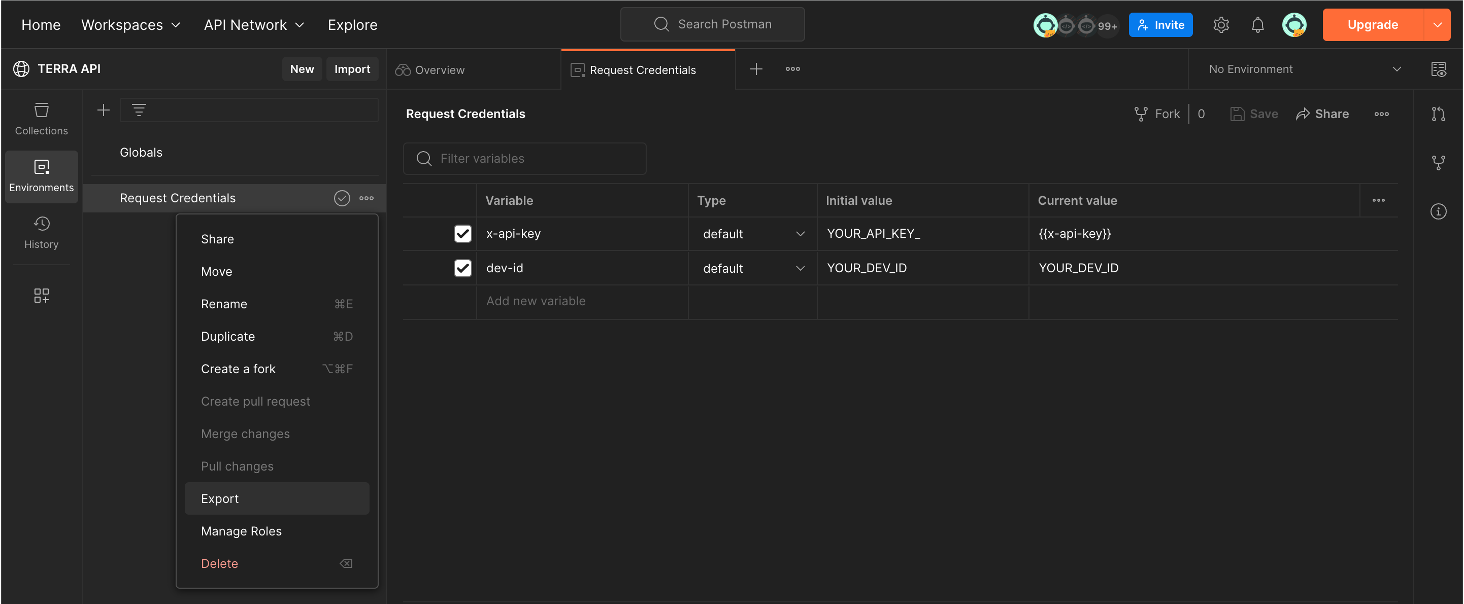This screenshot has height=604, width=1464.
Task: Click the Import button
Action: point(352,69)
